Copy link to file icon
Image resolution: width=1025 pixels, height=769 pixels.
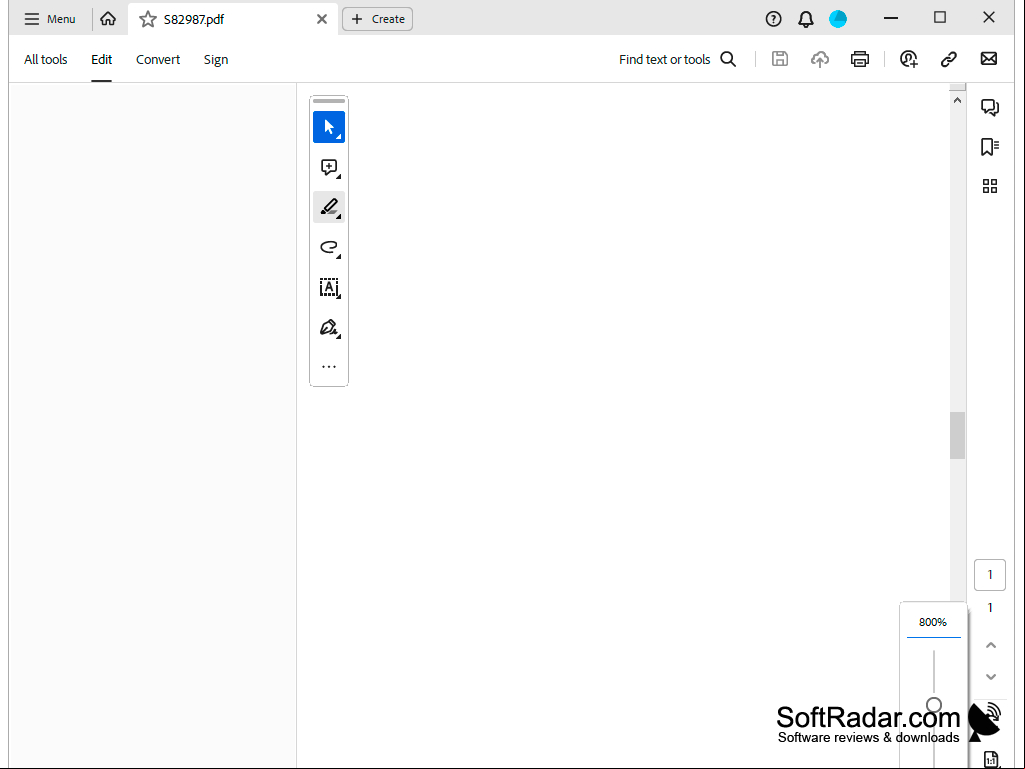(949, 60)
